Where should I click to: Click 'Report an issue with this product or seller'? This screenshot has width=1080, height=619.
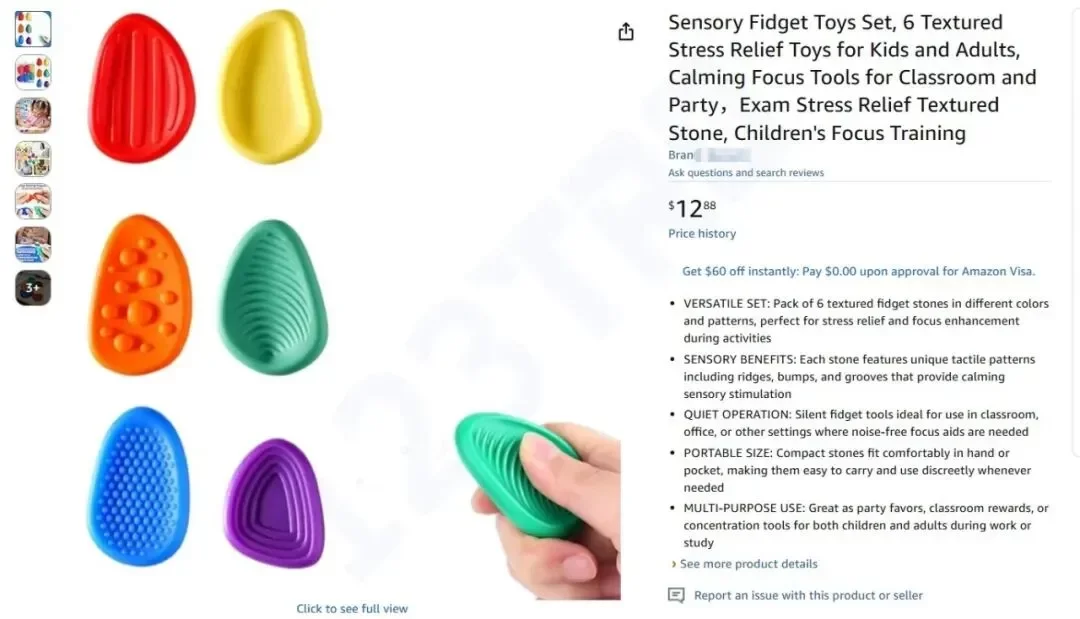point(808,595)
